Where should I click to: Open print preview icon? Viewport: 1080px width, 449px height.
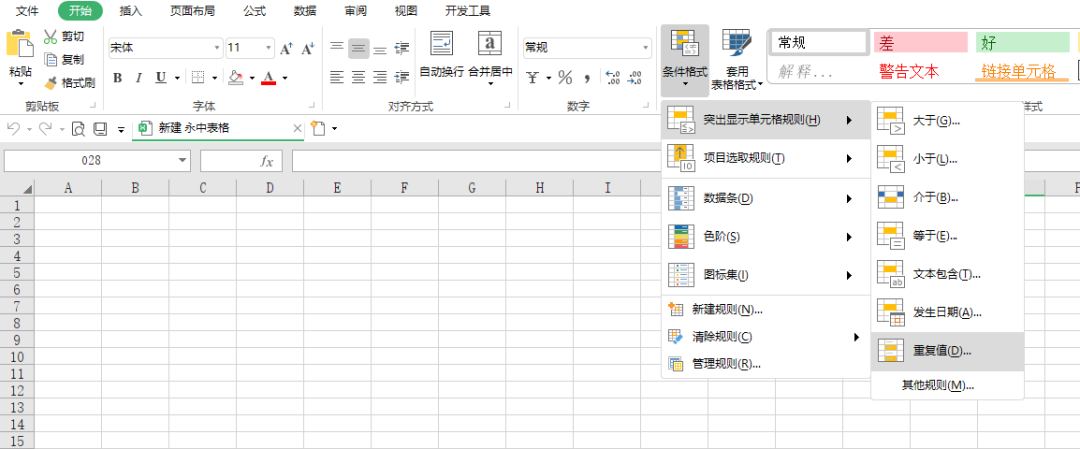[x=79, y=128]
